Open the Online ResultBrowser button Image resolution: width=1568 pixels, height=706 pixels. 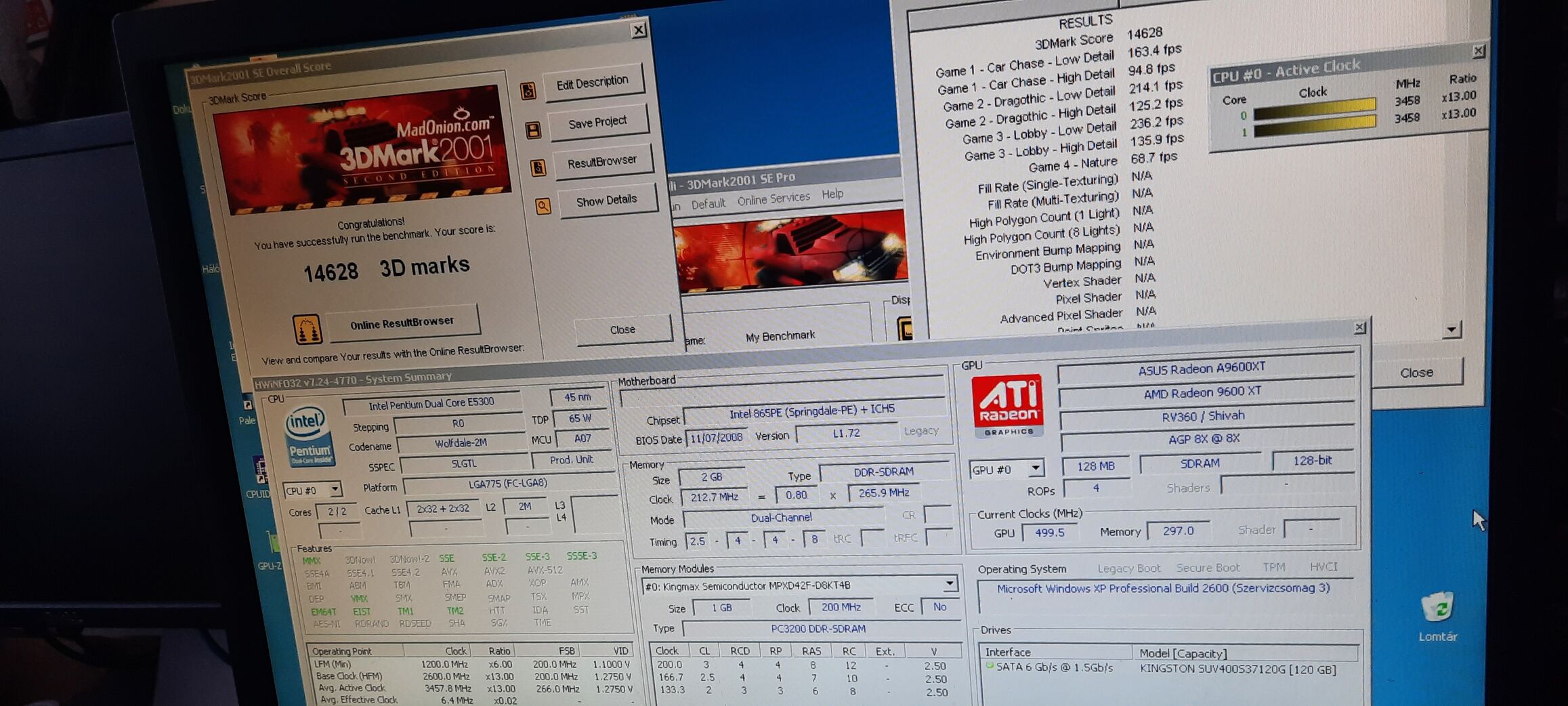(x=402, y=323)
